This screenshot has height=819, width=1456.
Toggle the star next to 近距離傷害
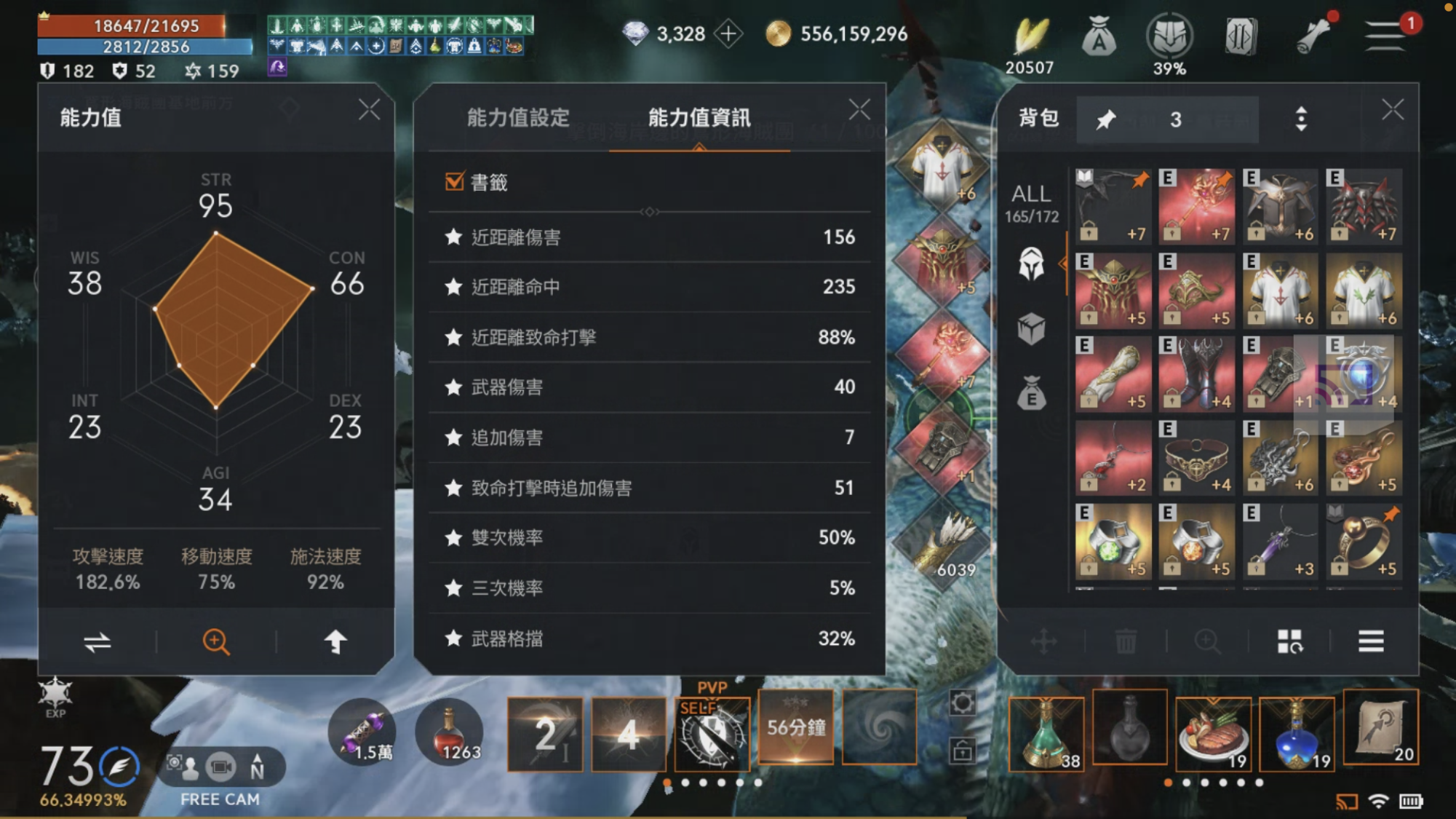point(453,237)
